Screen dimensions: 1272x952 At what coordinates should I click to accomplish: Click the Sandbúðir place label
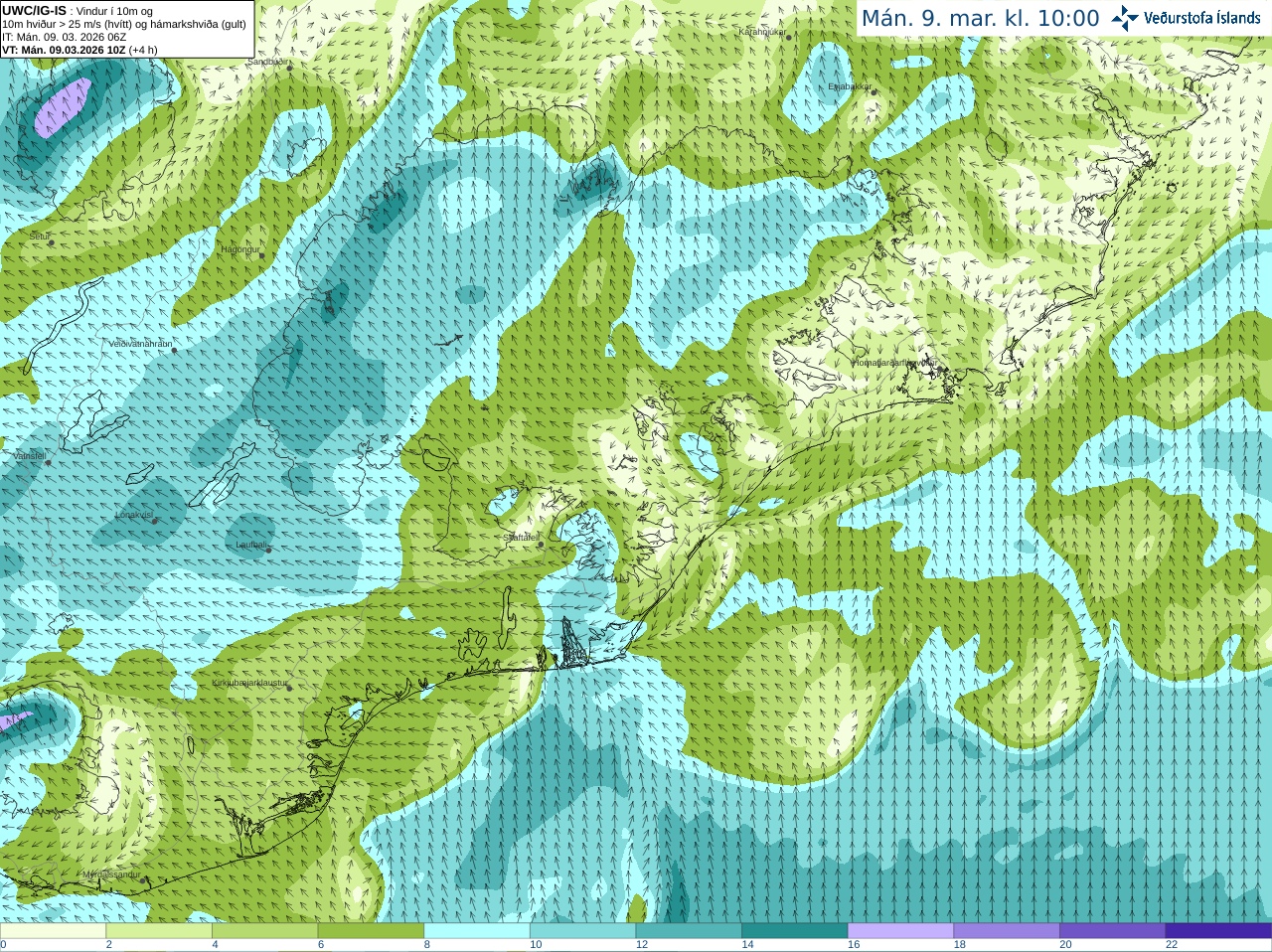(x=267, y=62)
